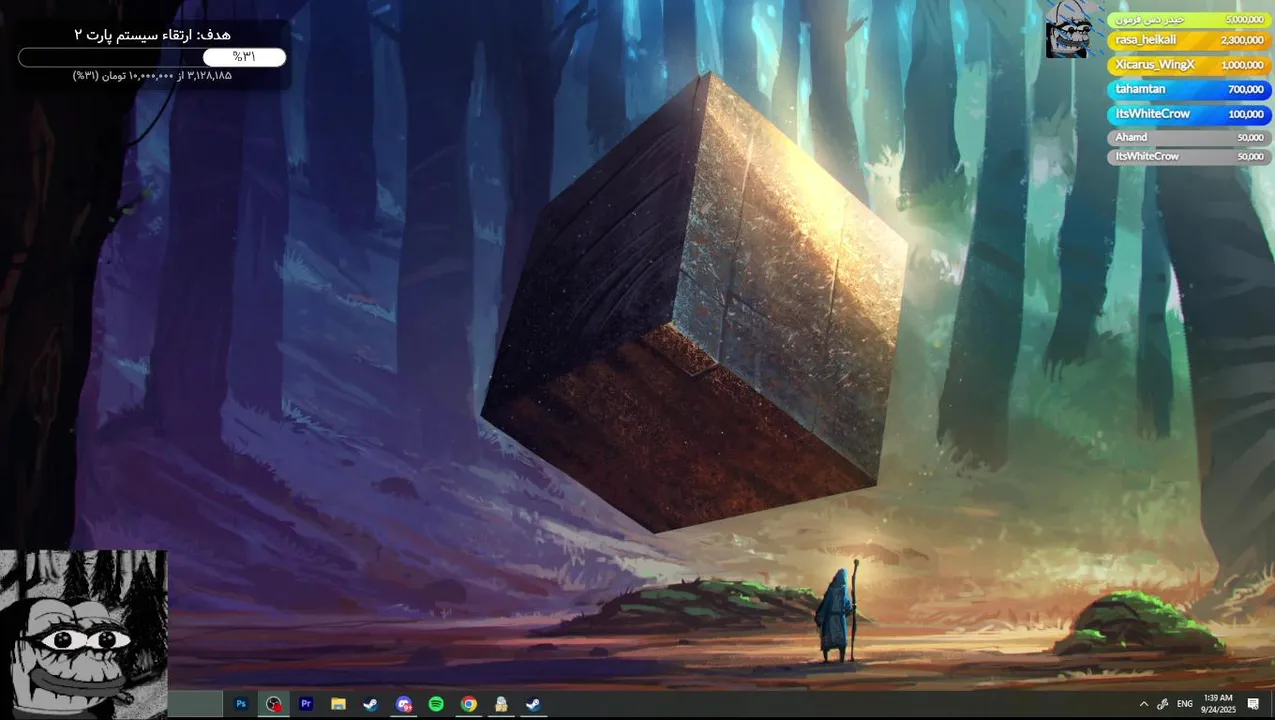
Task: Change the ENG input language
Action: pyautogui.click(x=1185, y=704)
